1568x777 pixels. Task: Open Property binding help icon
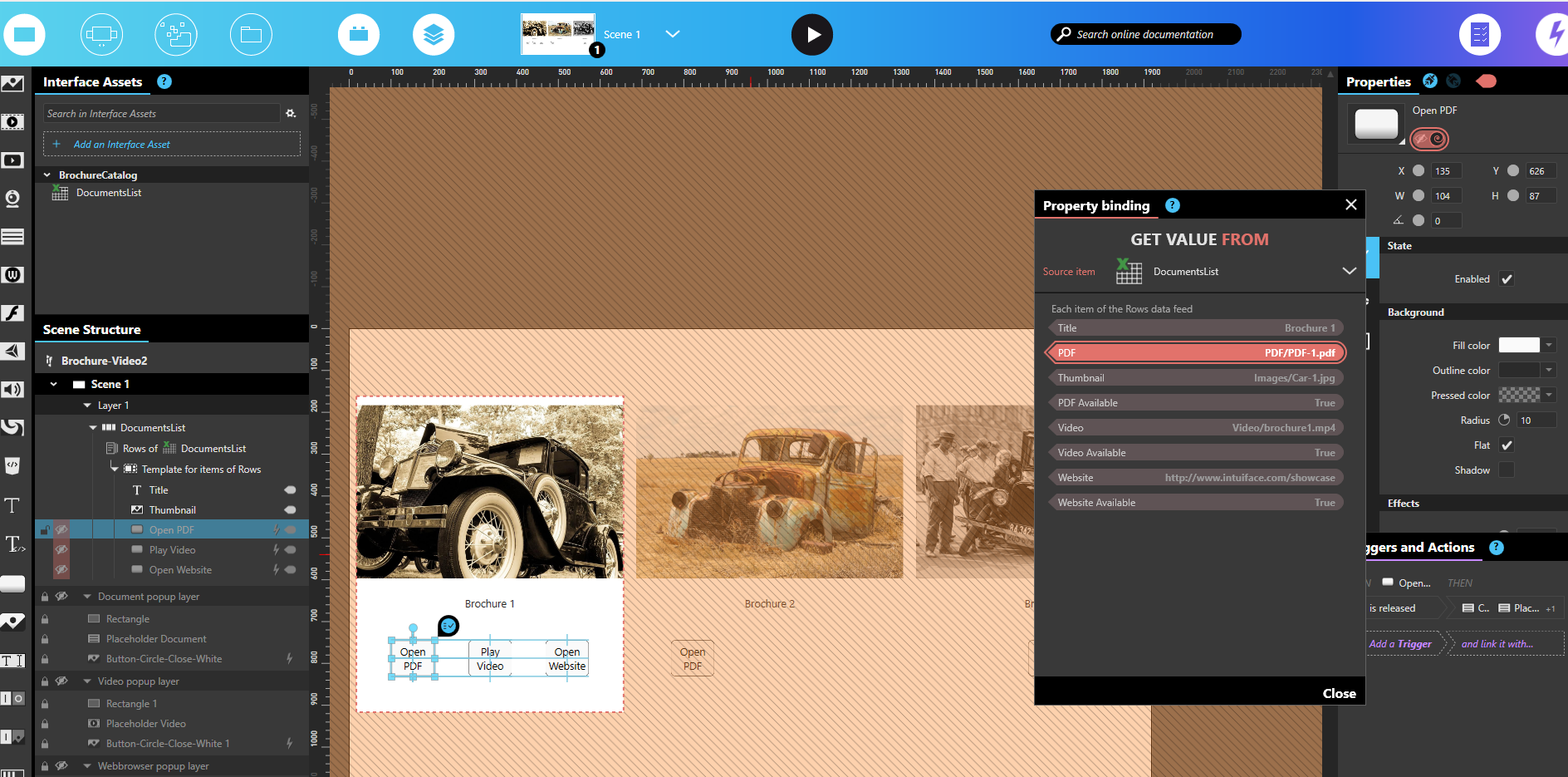1173,205
